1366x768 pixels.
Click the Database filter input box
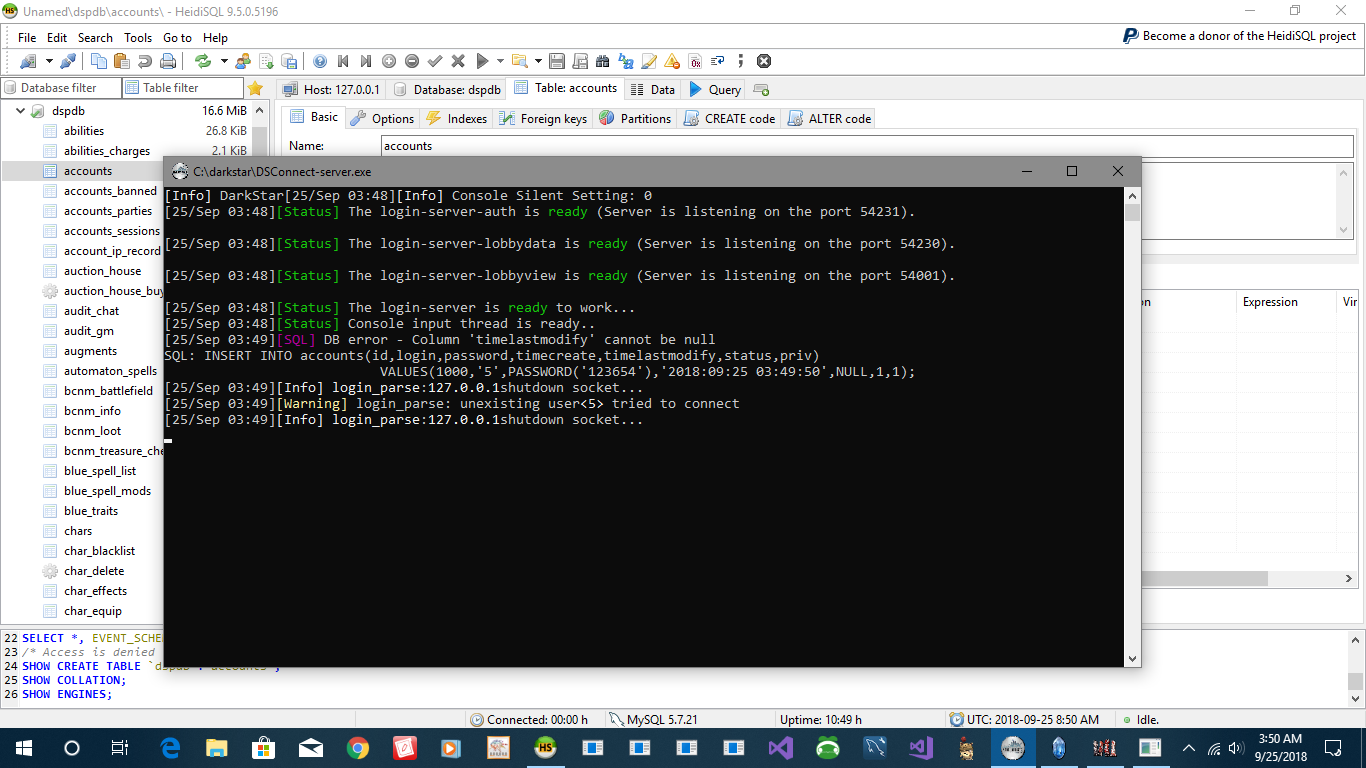(60, 88)
